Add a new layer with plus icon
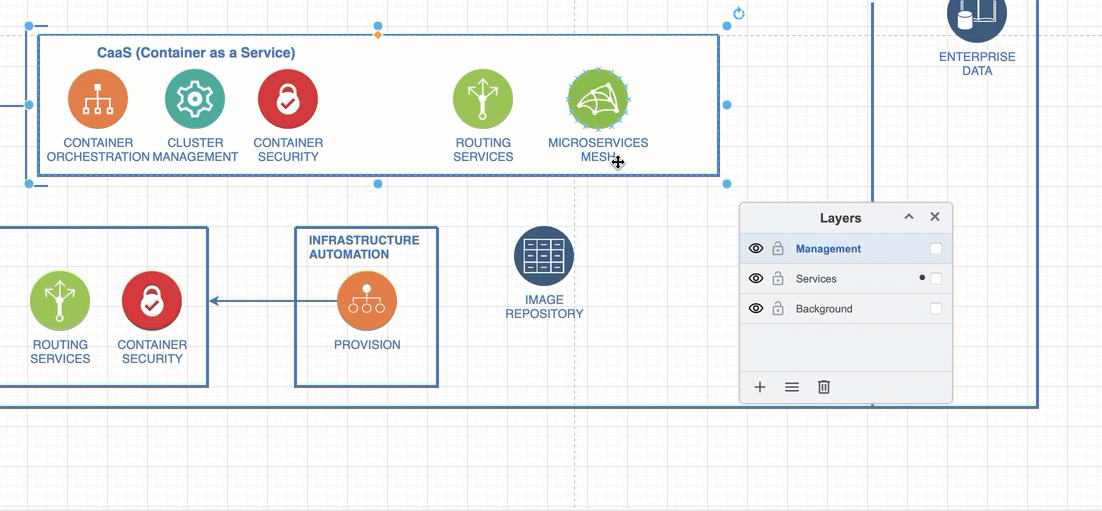This screenshot has height=511, width=1102. click(x=760, y=387)
